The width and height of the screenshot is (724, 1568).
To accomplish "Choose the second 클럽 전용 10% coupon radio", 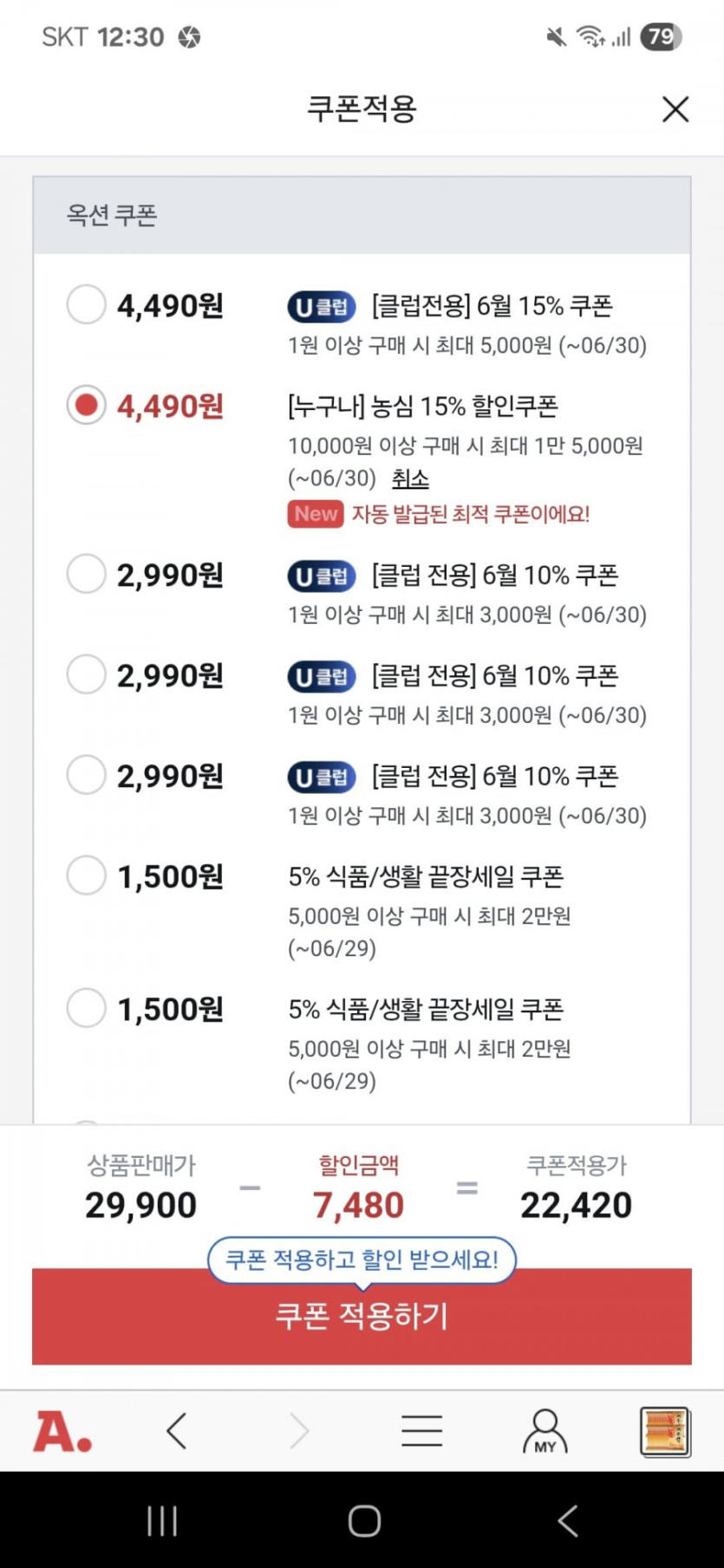I will [x=86, y=674].
